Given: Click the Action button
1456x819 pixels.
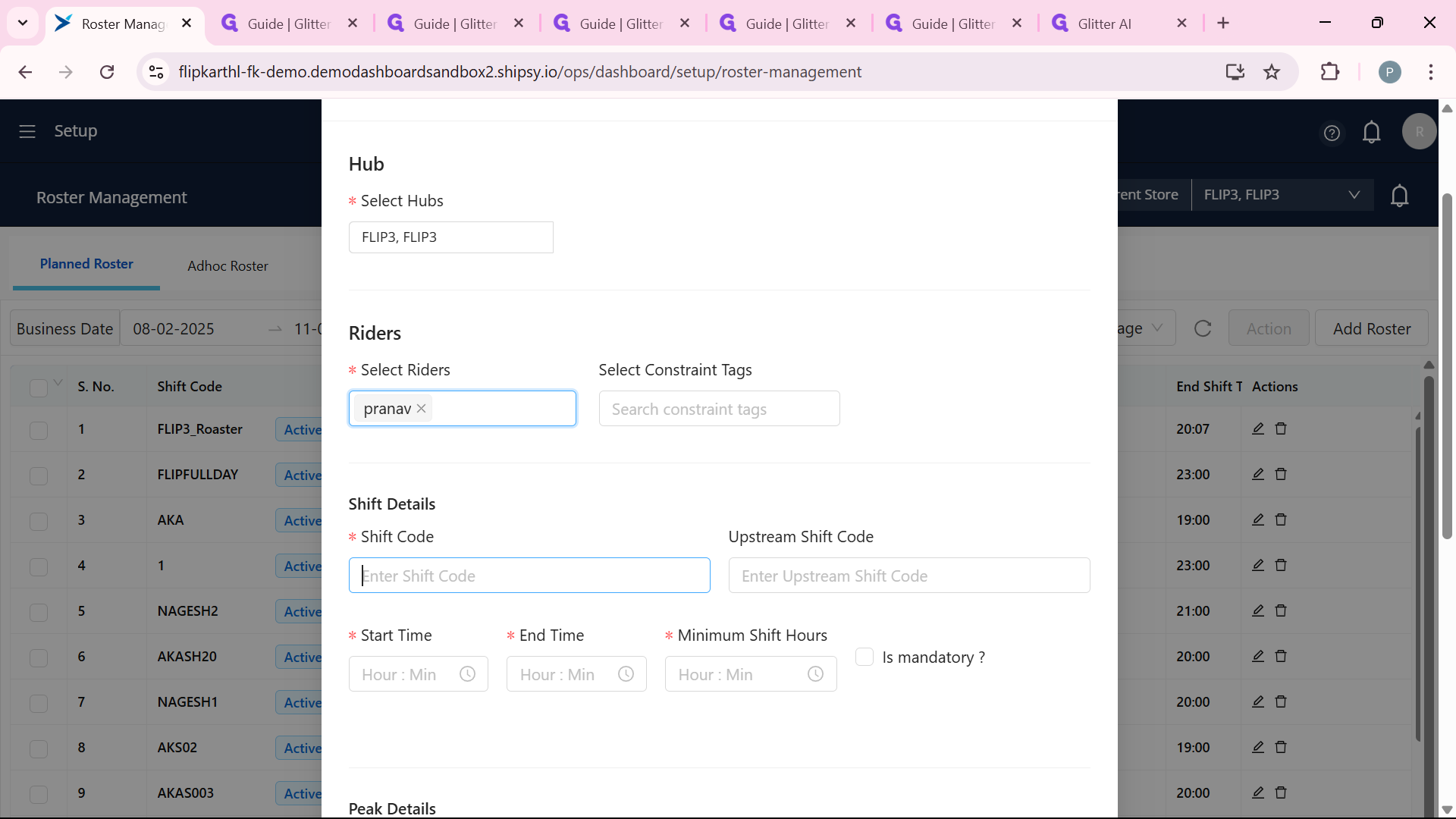Looking at the screenshot, I should pyautogui.click(x=1269, y=328).
